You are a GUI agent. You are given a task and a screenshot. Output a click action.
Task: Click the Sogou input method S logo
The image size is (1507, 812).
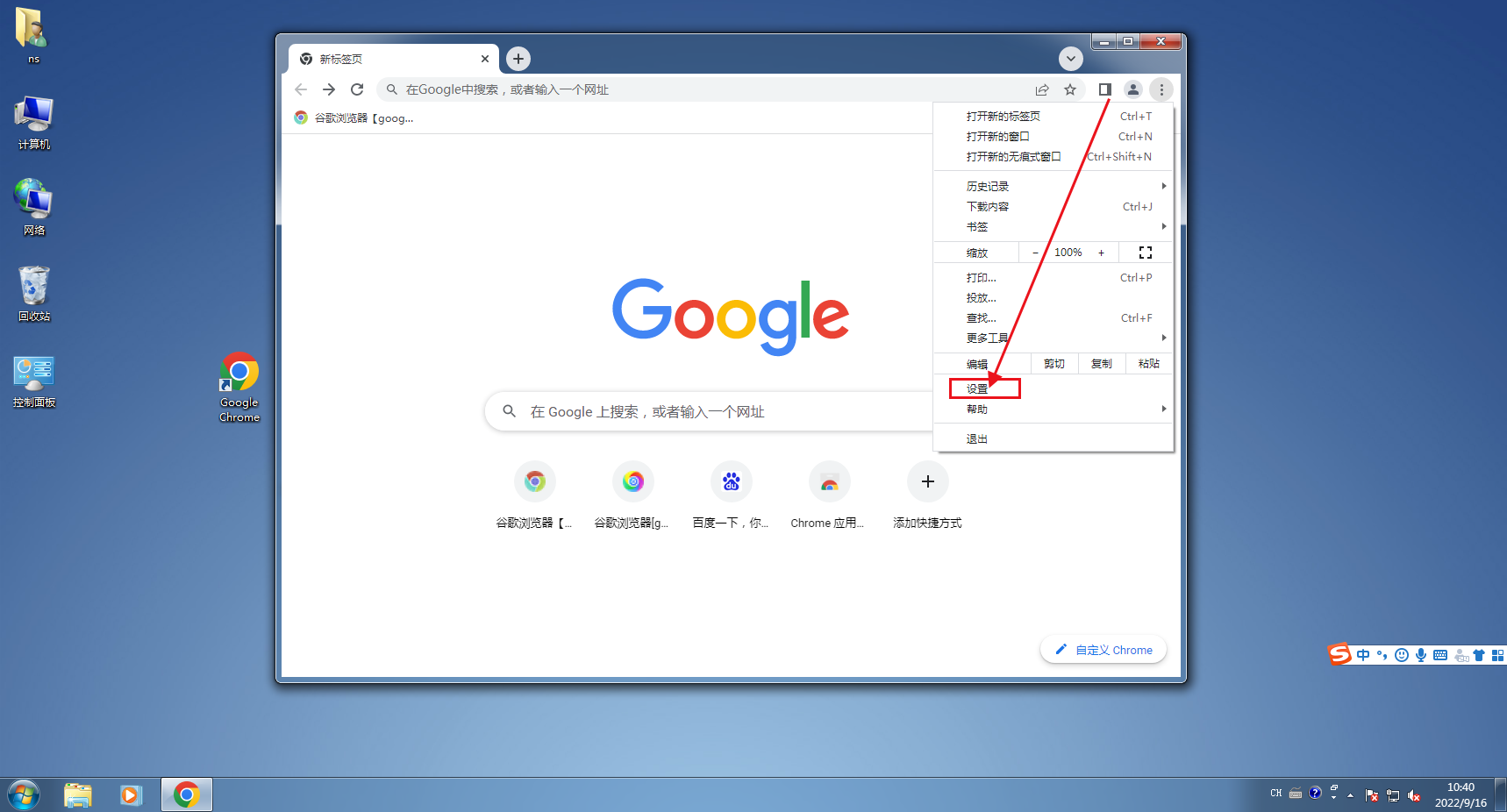[x=1339, y=654]
